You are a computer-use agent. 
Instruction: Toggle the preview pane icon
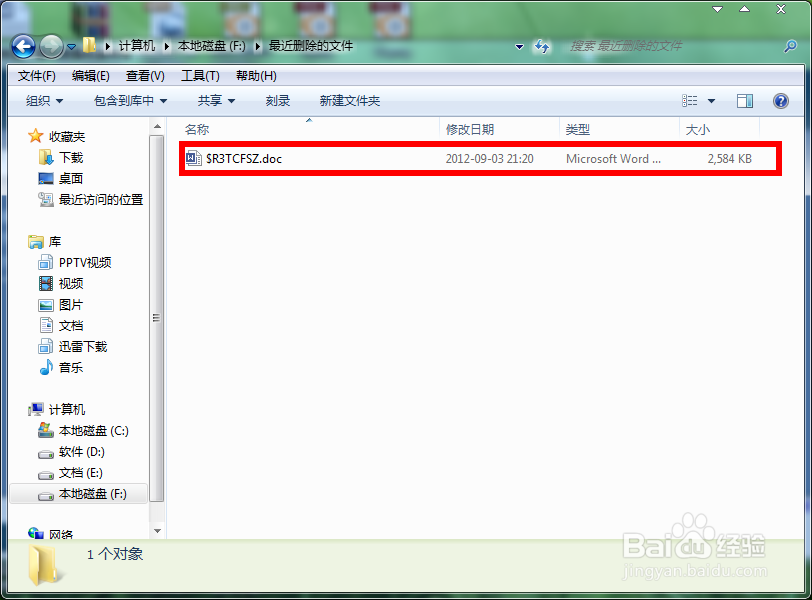click(x=745, y=100)
